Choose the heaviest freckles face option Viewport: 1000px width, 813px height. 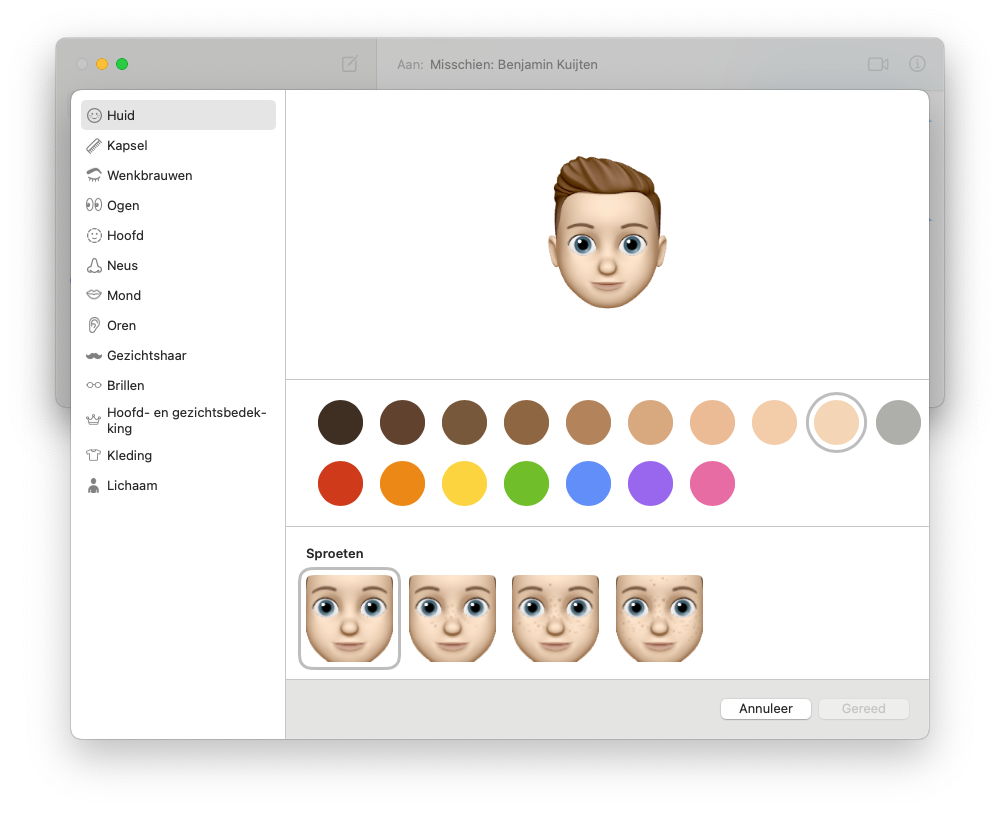pos(659,619)
